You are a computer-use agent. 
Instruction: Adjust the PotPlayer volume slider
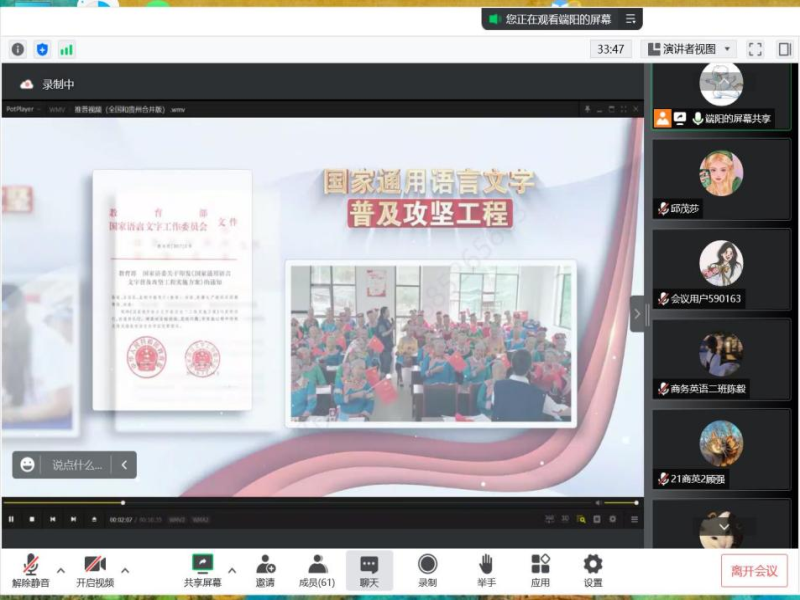pyautogui.click(x=620, y=503)
